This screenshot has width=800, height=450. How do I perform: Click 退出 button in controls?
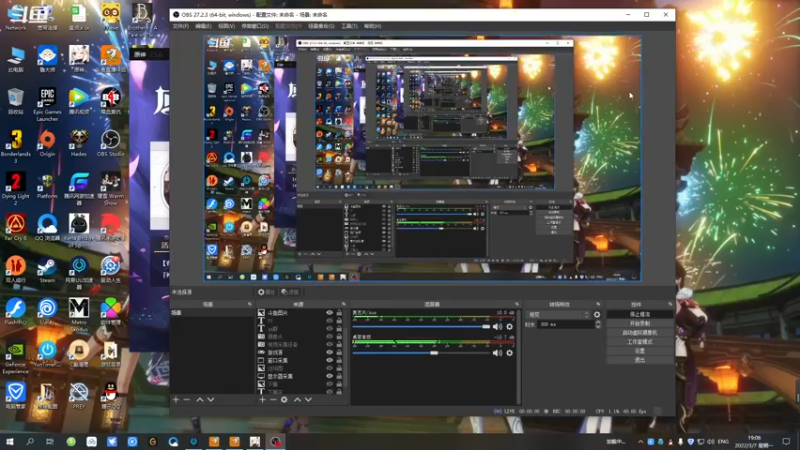640,360
